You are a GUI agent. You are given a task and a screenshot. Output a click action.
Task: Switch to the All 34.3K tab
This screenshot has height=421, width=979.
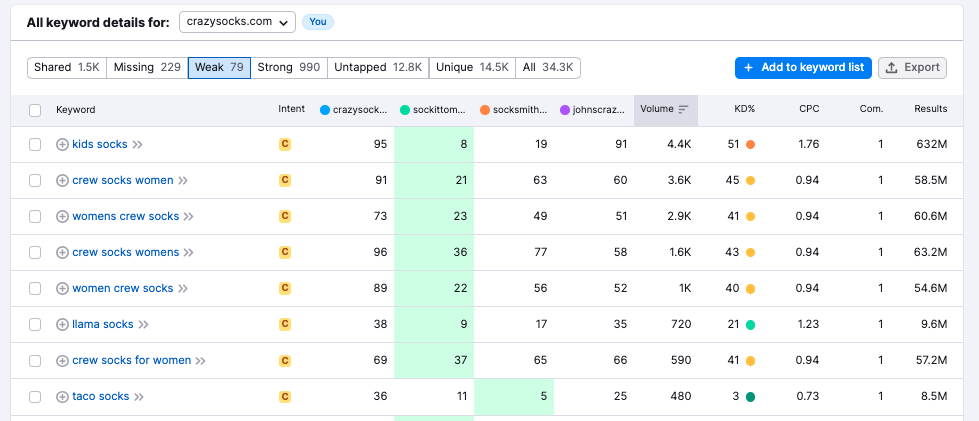pos(548,67)
